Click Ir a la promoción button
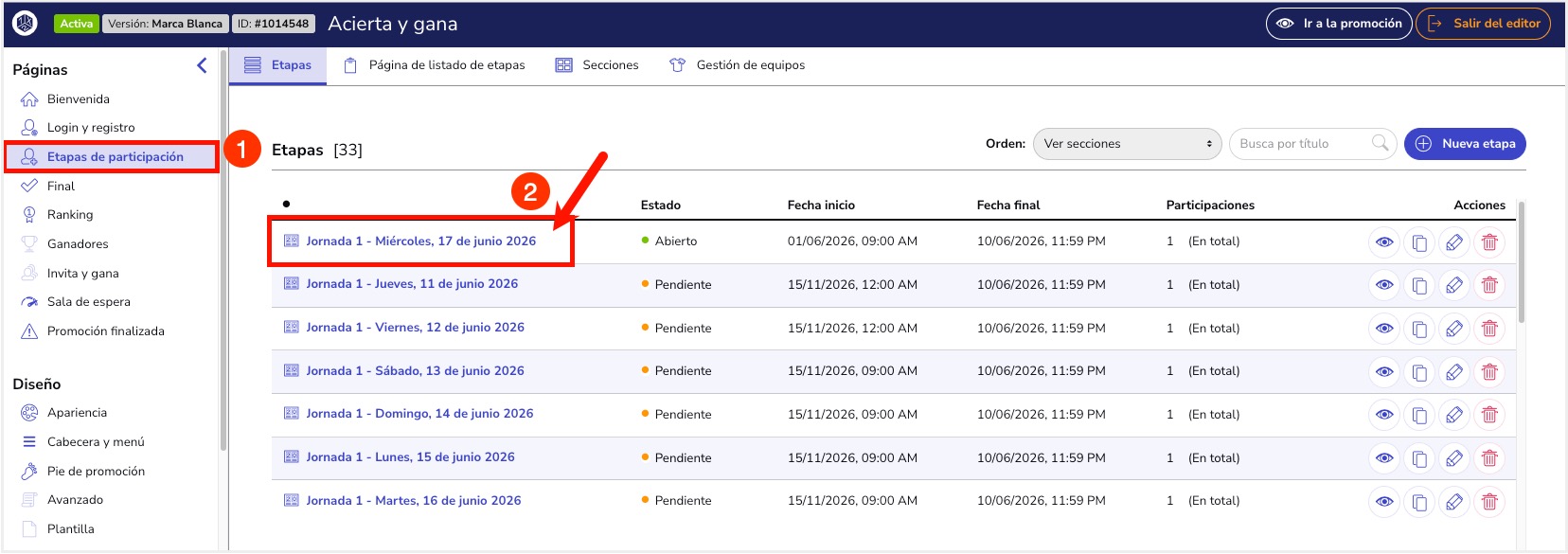 [1339, 24]
